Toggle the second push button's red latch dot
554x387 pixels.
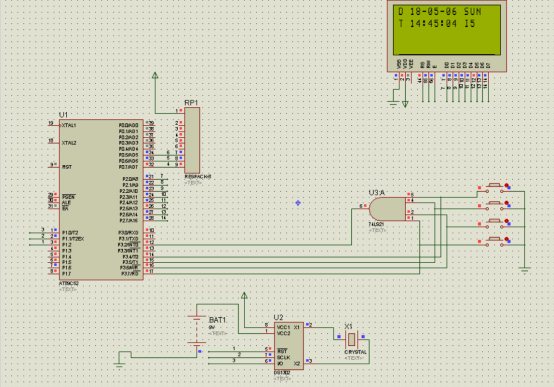506,203
